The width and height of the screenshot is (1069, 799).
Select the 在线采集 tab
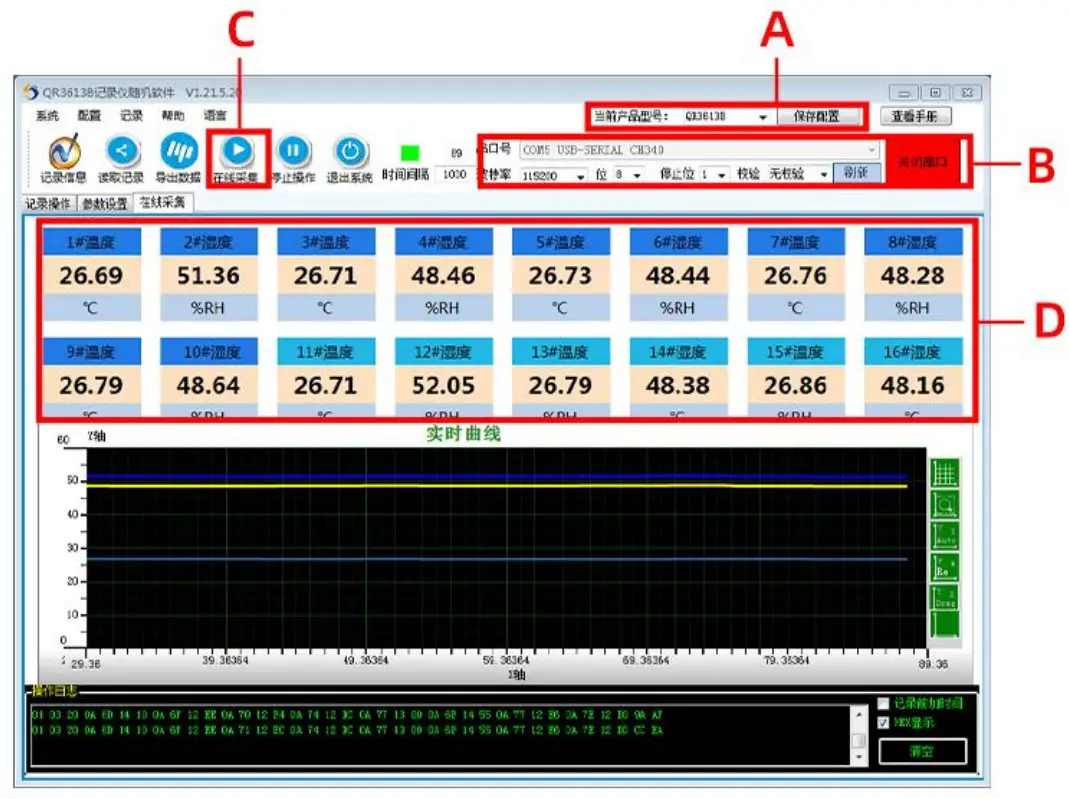(162, 202)
